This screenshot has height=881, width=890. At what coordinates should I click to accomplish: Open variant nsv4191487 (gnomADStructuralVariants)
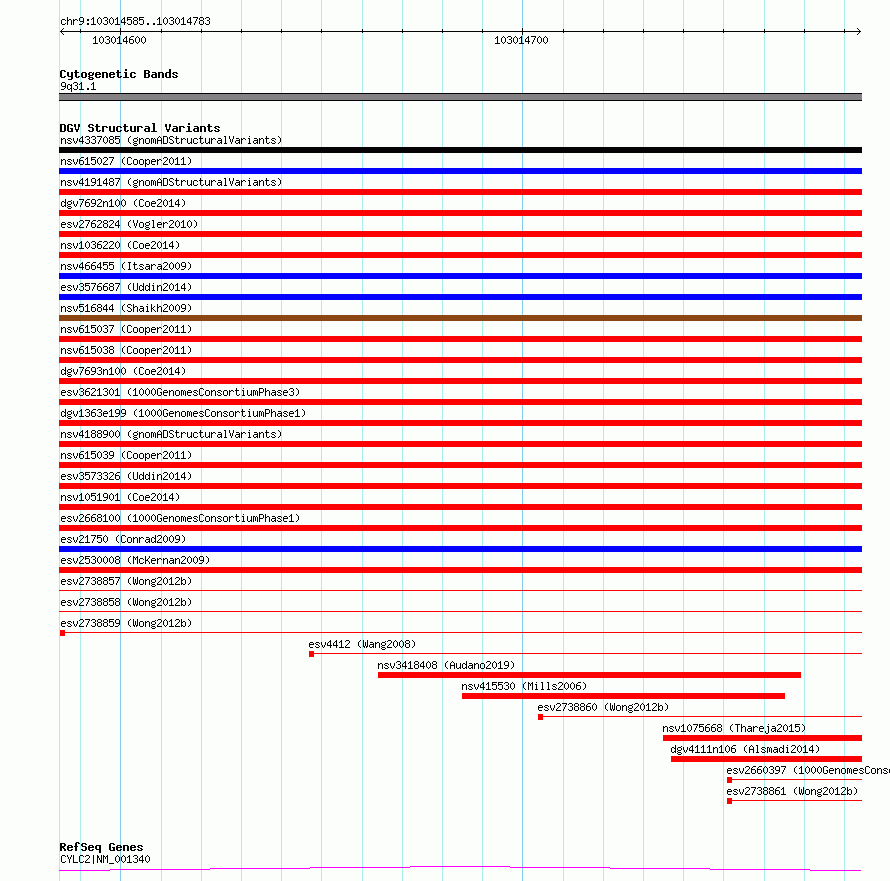[171, 182]
